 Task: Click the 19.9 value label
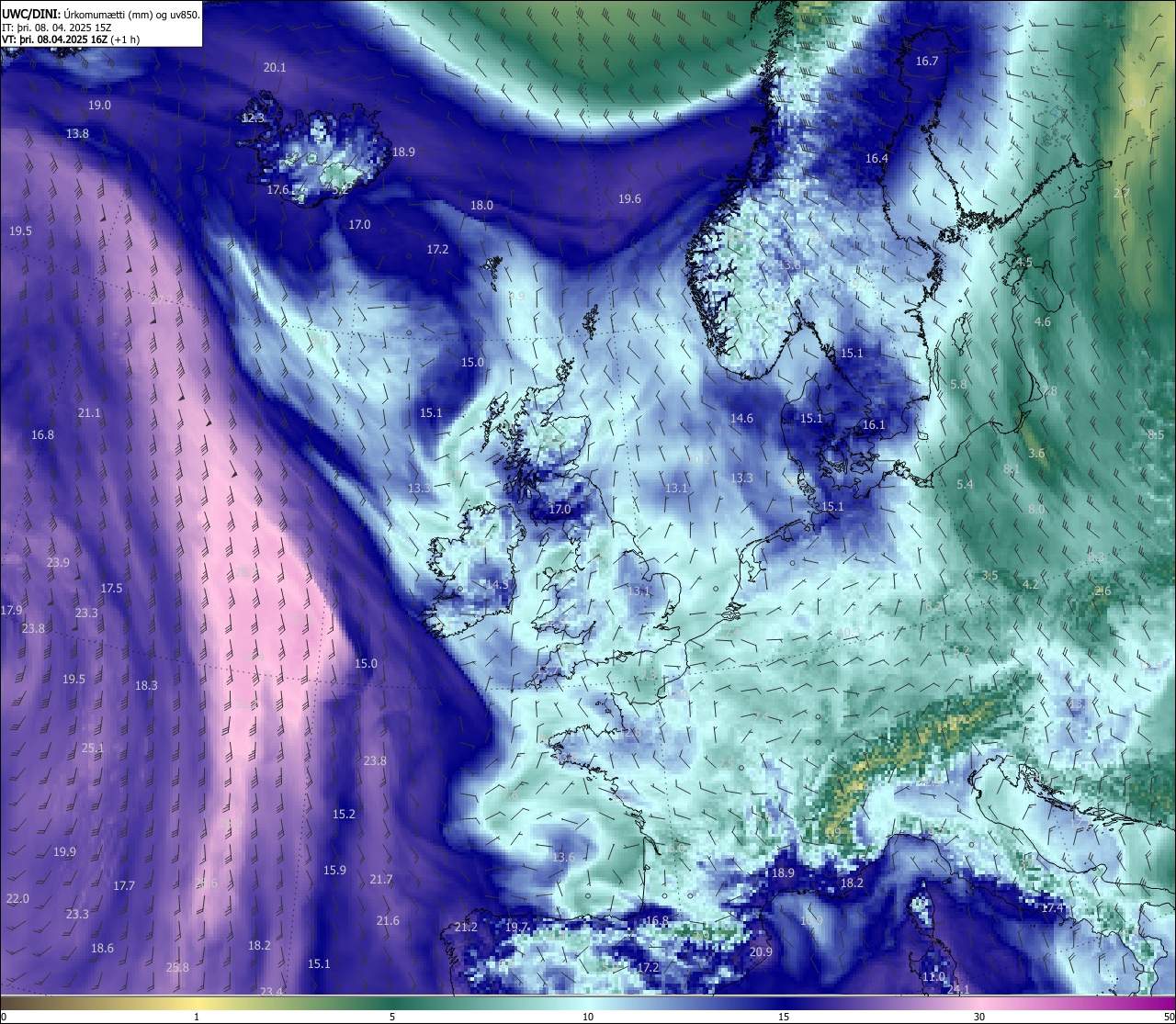click(x=64, y=852)
